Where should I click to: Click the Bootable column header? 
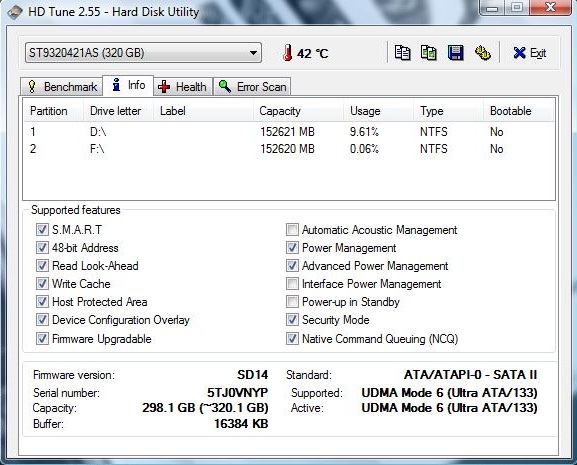[x=518, y=111]
